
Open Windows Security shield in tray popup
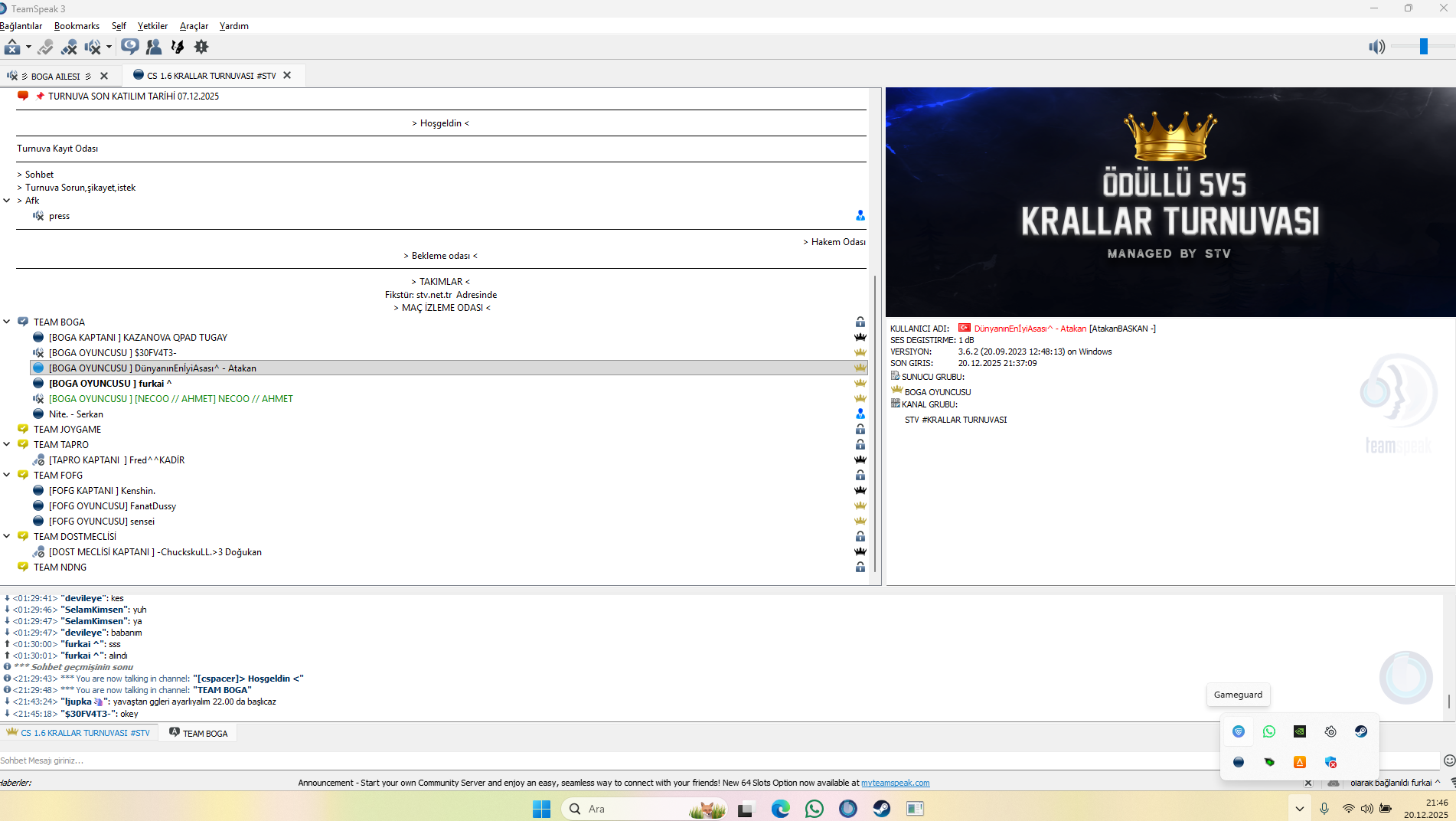coord(1330,762)
